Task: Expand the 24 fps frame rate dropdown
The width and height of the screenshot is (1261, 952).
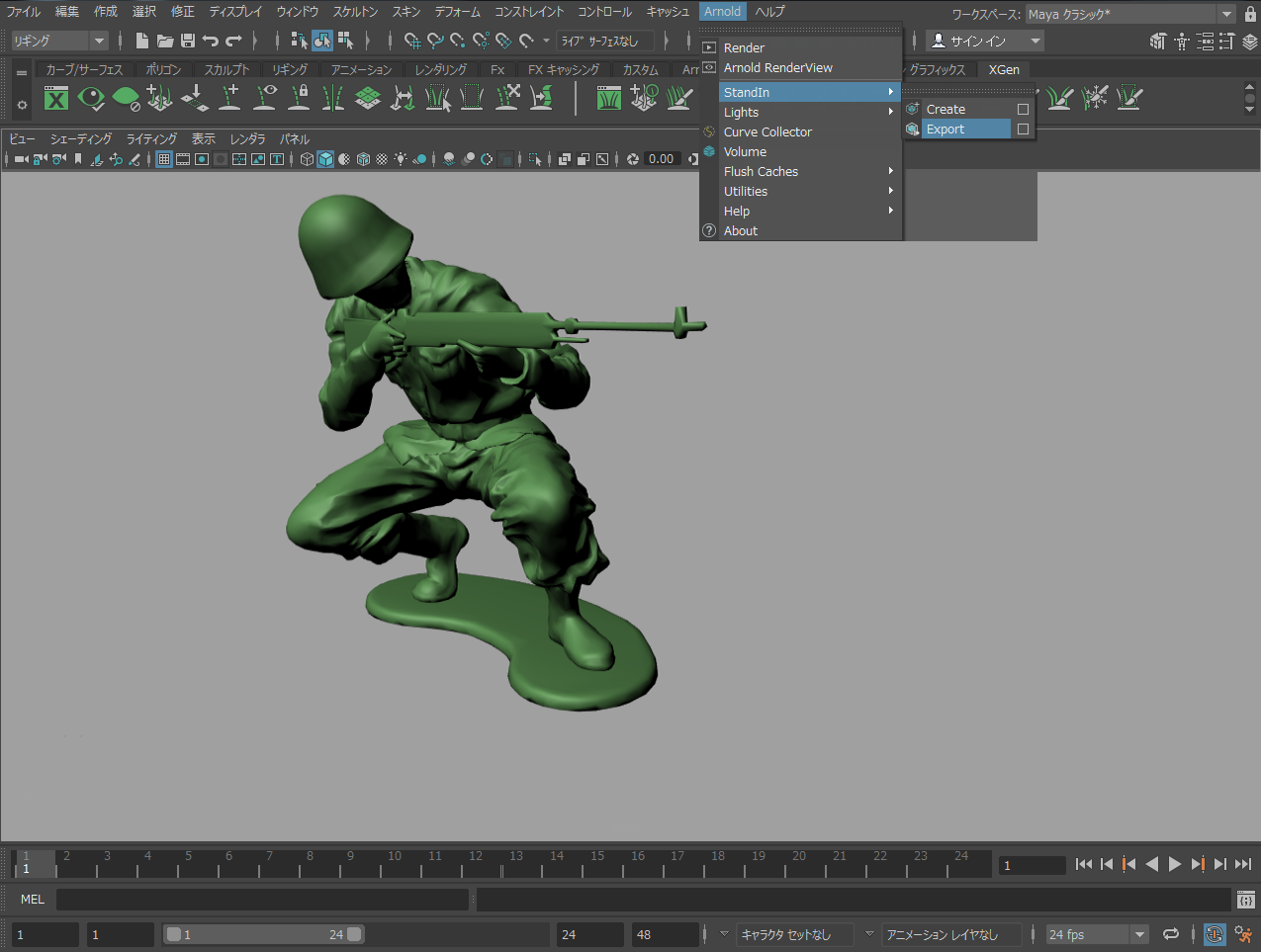Action: 1139,934
